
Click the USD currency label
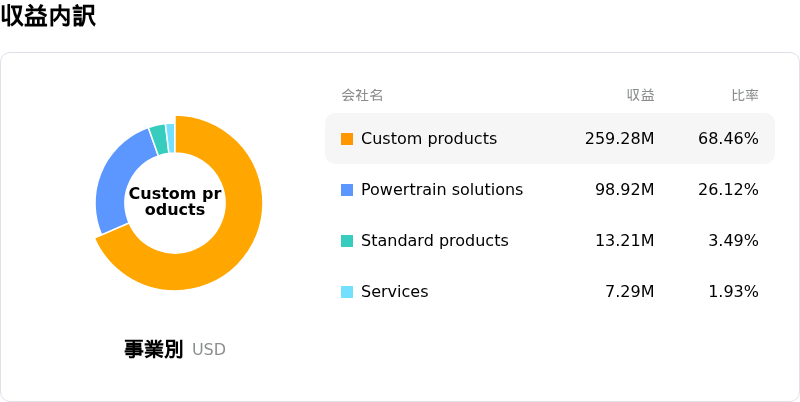coord(209,350)
